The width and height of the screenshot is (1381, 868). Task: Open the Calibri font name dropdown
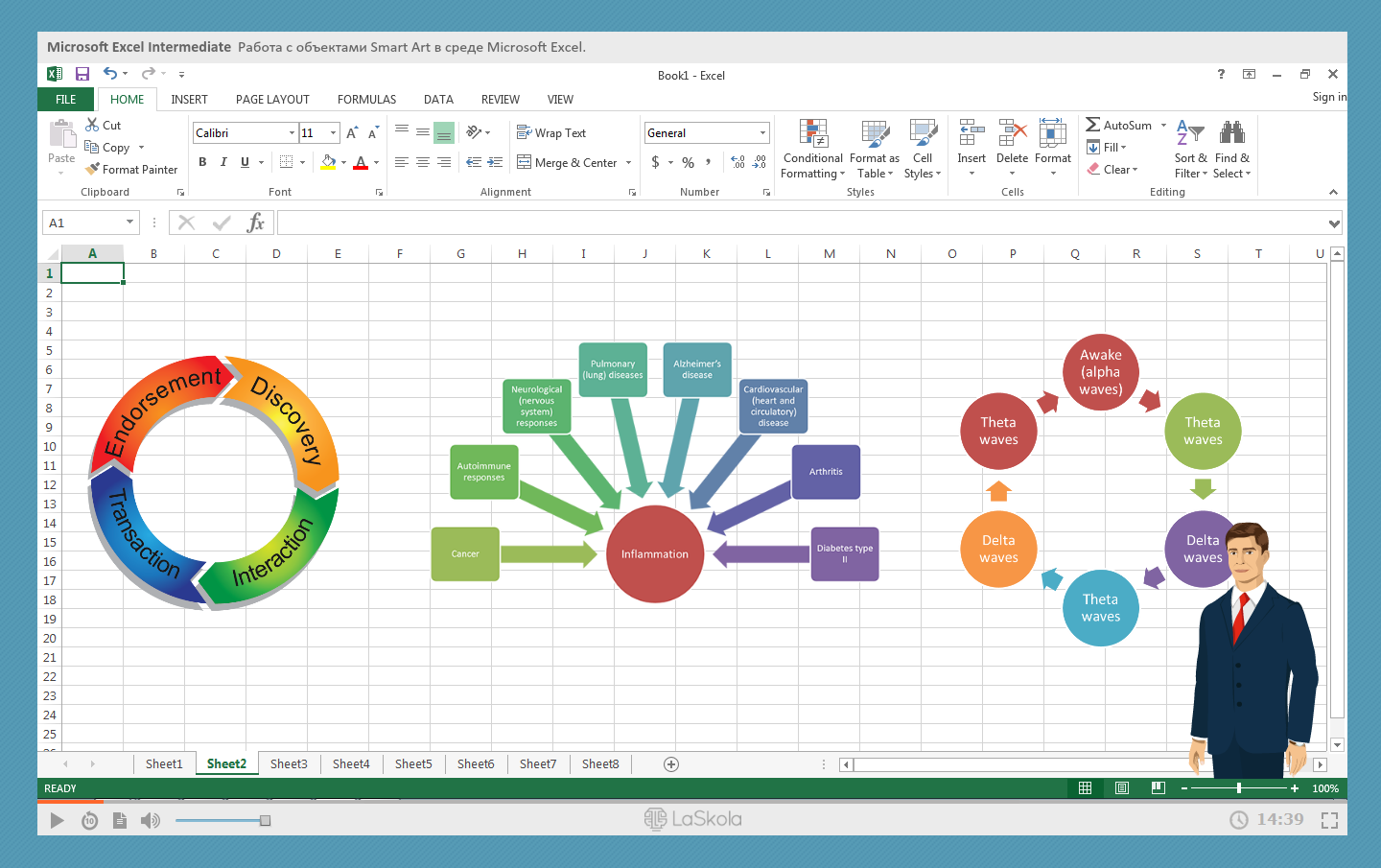point(292,133)
